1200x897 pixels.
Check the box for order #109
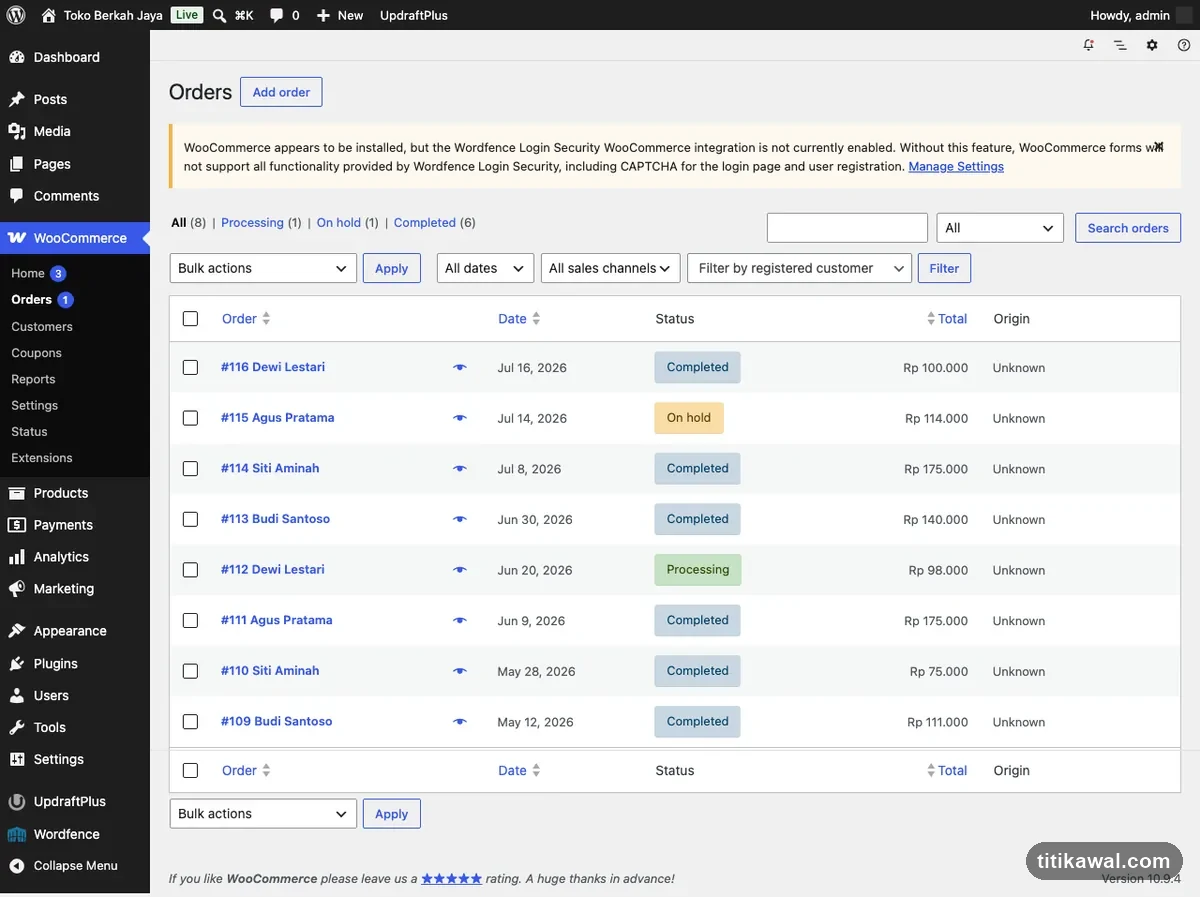[190, 721]
